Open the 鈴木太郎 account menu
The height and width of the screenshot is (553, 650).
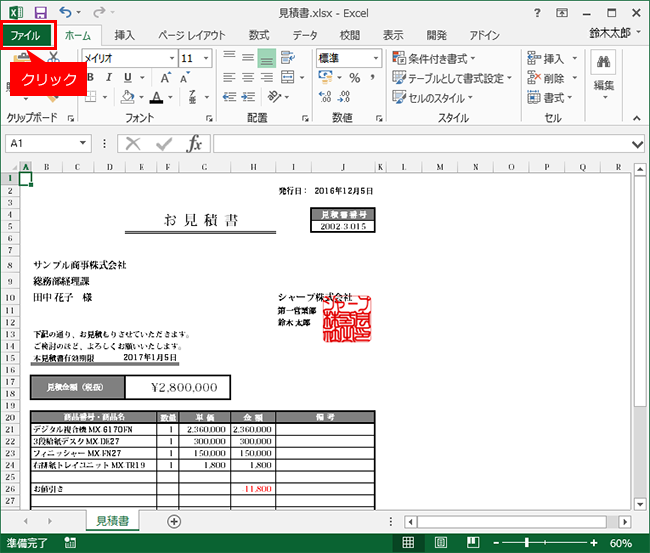click(x=615, y=32)
